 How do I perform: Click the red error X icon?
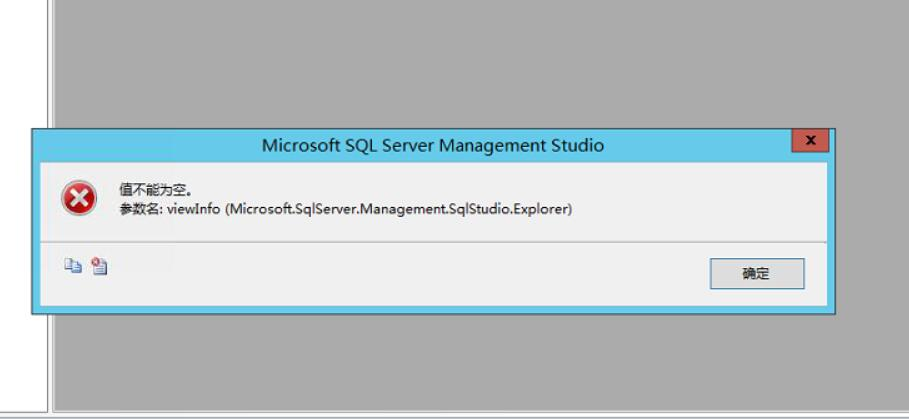pyautogui.click(x=79, y=198)
